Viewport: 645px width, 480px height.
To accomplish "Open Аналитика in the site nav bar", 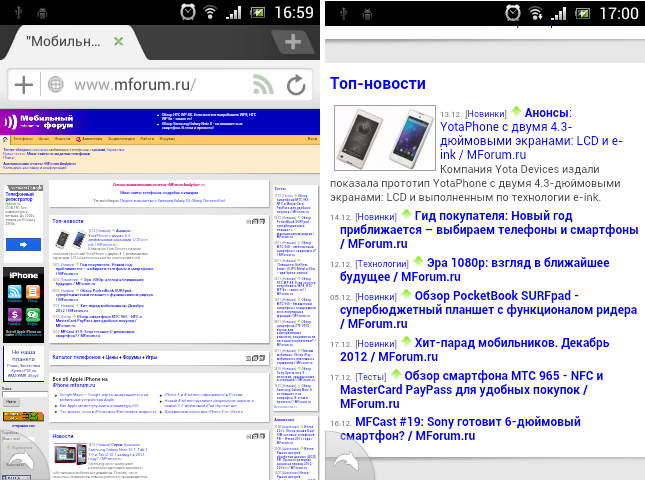I will click(x=89, y=139).
